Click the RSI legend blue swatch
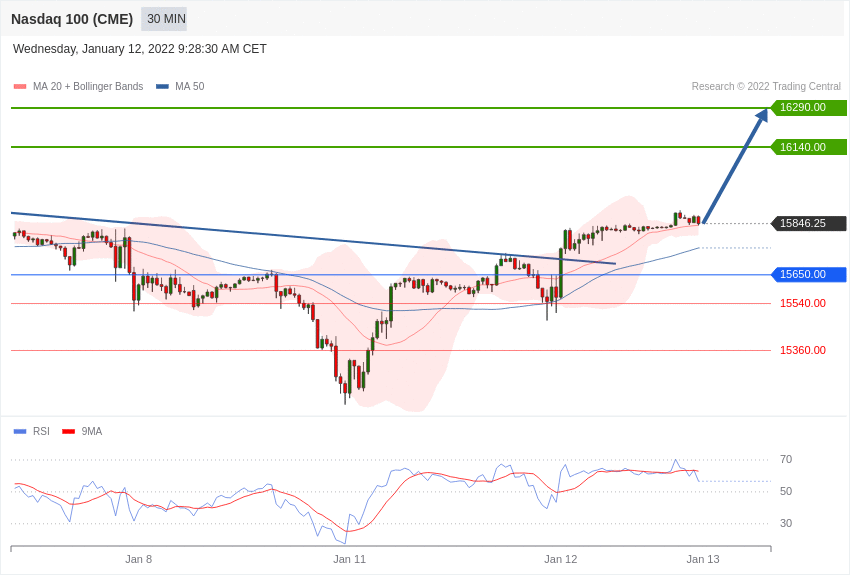The image size is (850, 576). [20, 432]
